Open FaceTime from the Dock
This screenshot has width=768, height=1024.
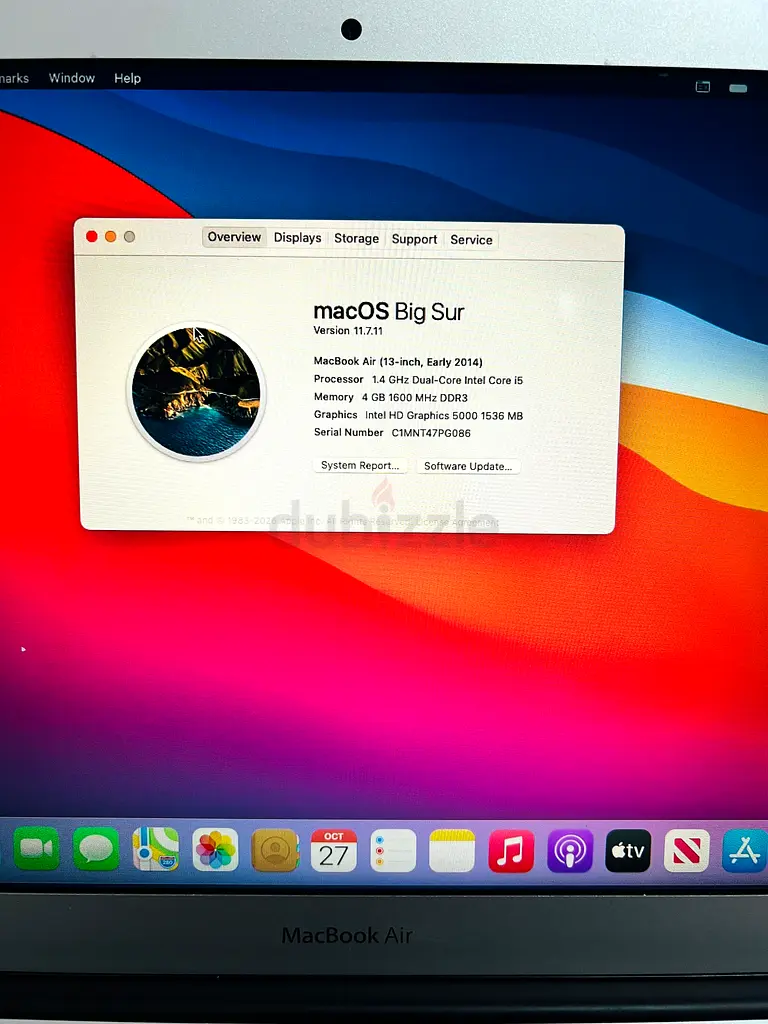click(37, 849)
